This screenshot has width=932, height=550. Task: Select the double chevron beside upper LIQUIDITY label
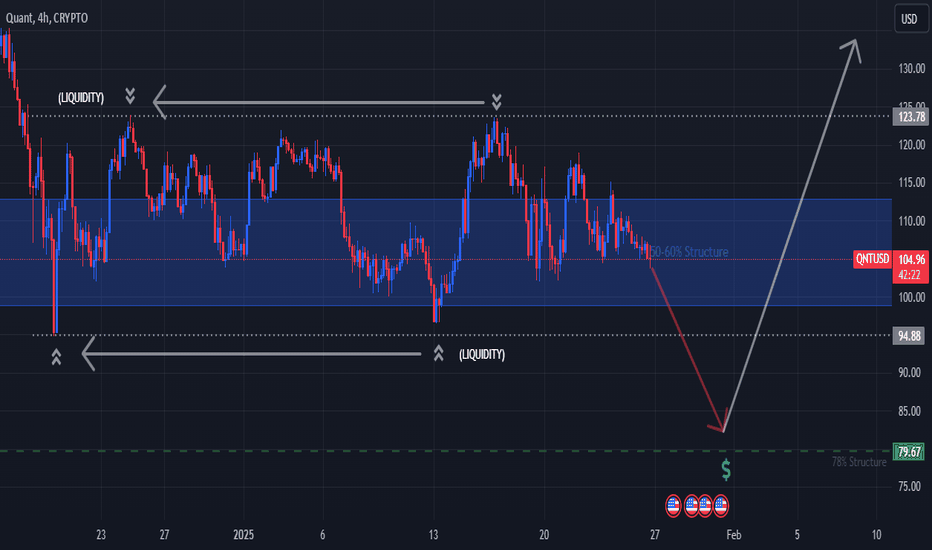[x=130, y=96]
